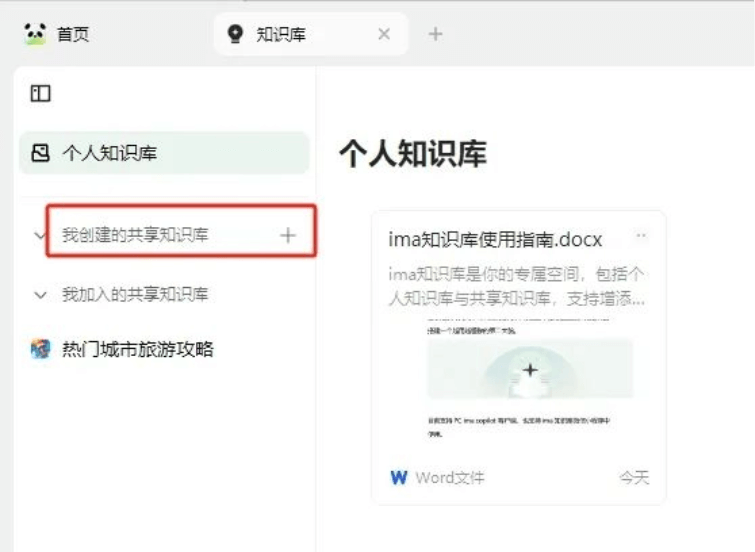Click the 热门城市旅游攻略 avatar icon

point(40,349)
